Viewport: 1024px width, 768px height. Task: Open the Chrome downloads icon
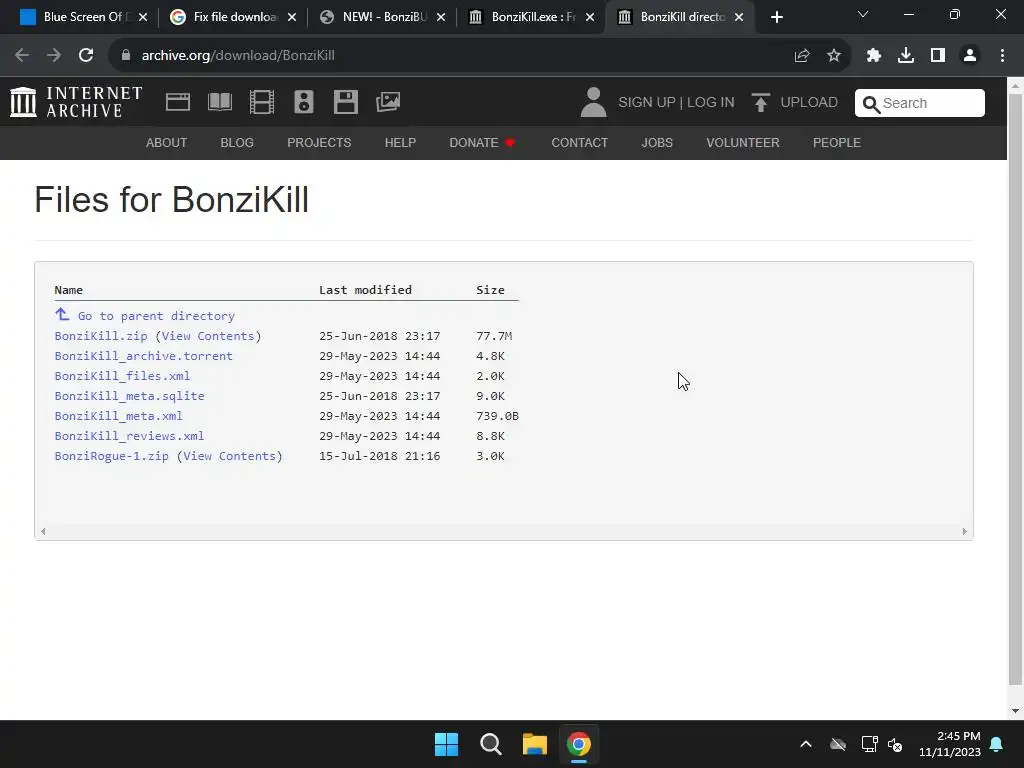click(x=906, y=56)
